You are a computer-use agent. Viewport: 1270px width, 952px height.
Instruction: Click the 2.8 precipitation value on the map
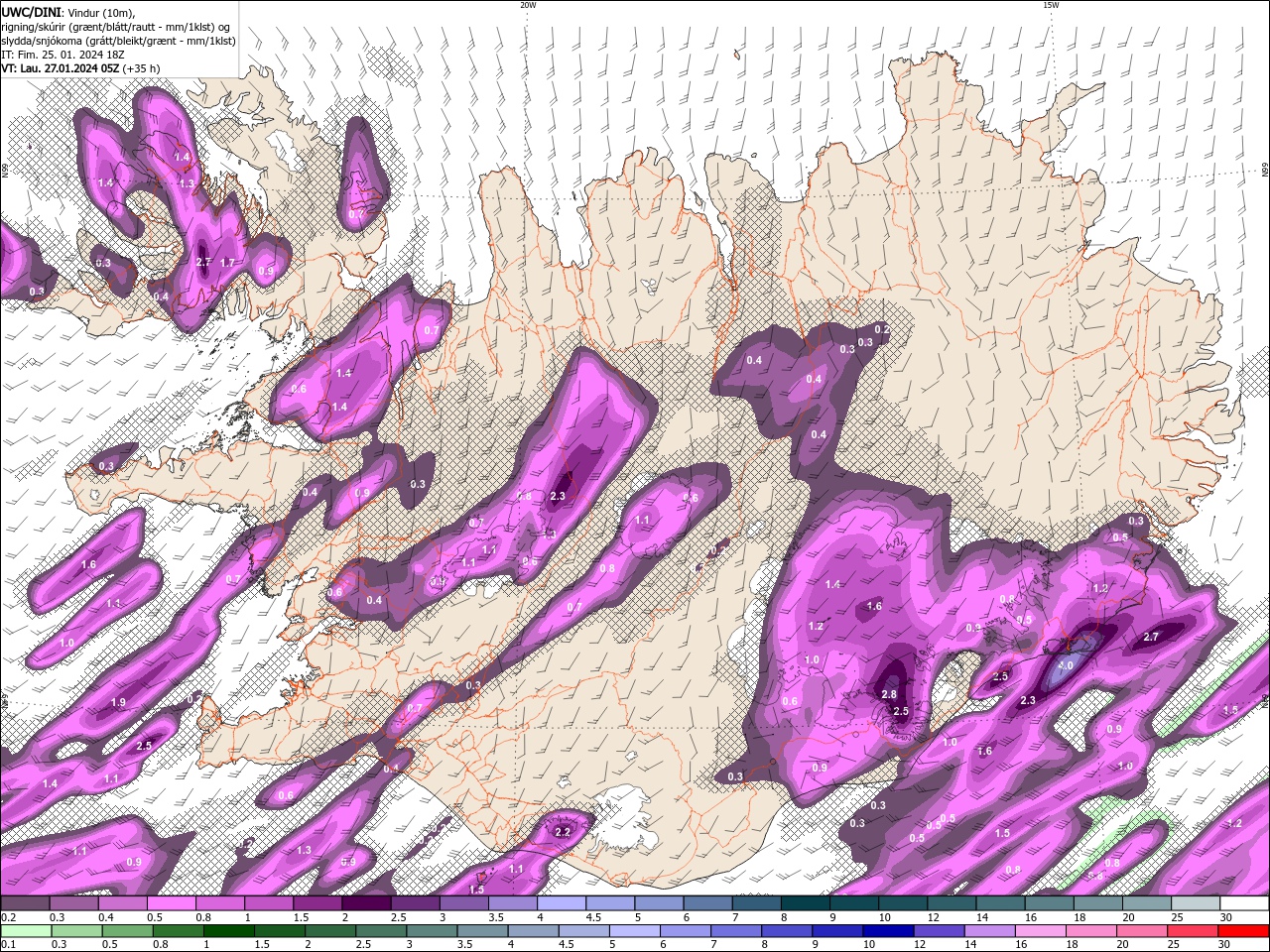click(889, 694)
